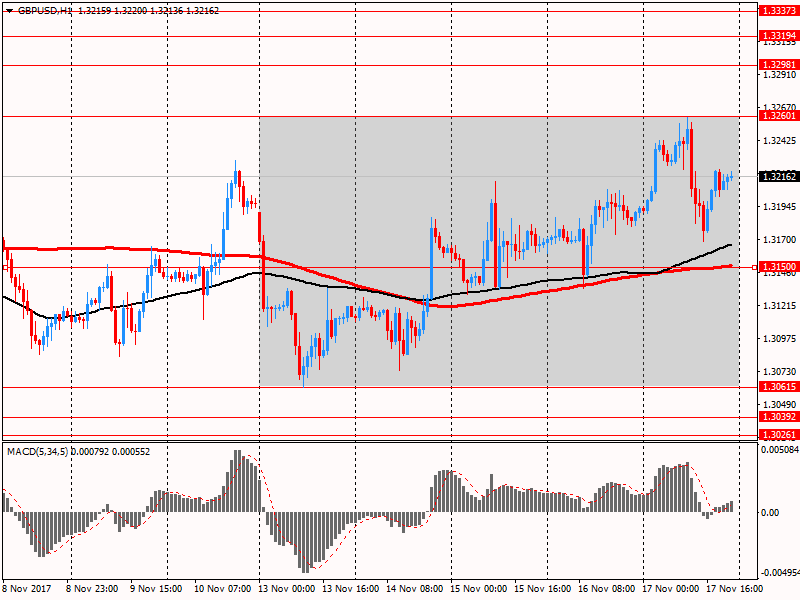
Task: Select the 1.33194 red price label
Action: [x=779, y=36]
